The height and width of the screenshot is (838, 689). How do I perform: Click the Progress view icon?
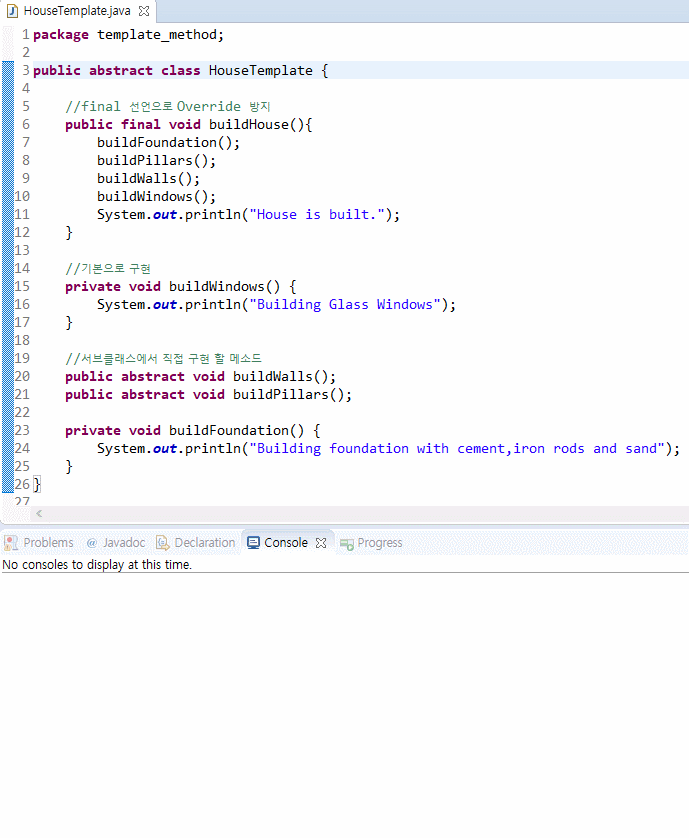pos(347,544)
